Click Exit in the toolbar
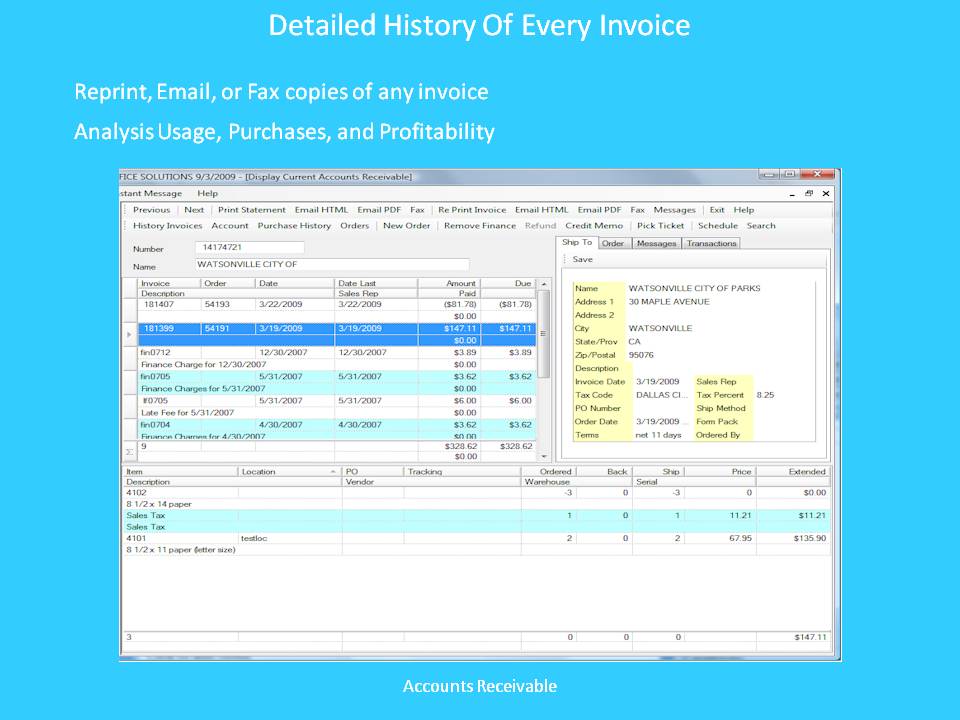This screenshot has height=720, width=960. [x=716, y=209]
